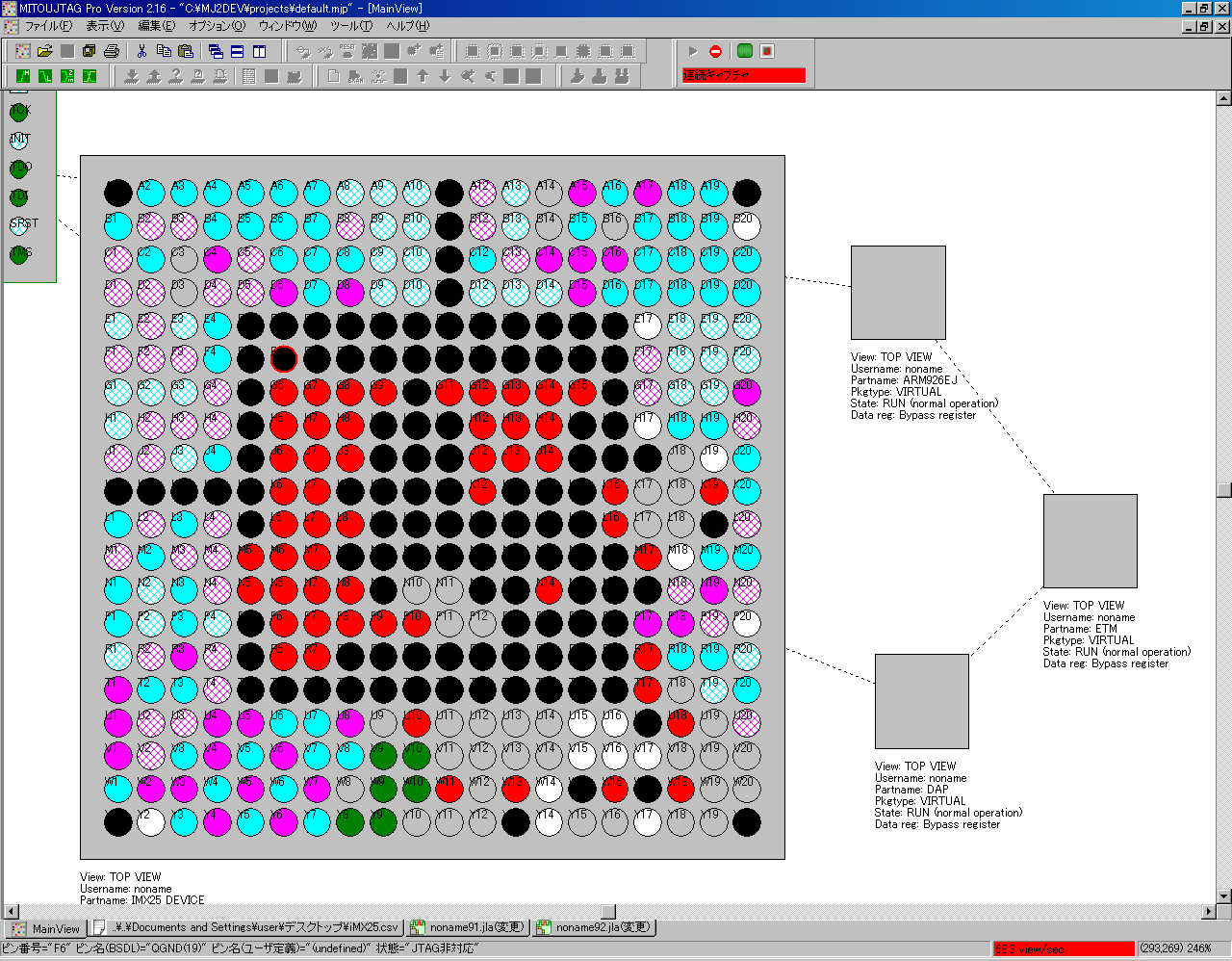
Task: Click the green L pin-low icon
Action: point(45,76)
